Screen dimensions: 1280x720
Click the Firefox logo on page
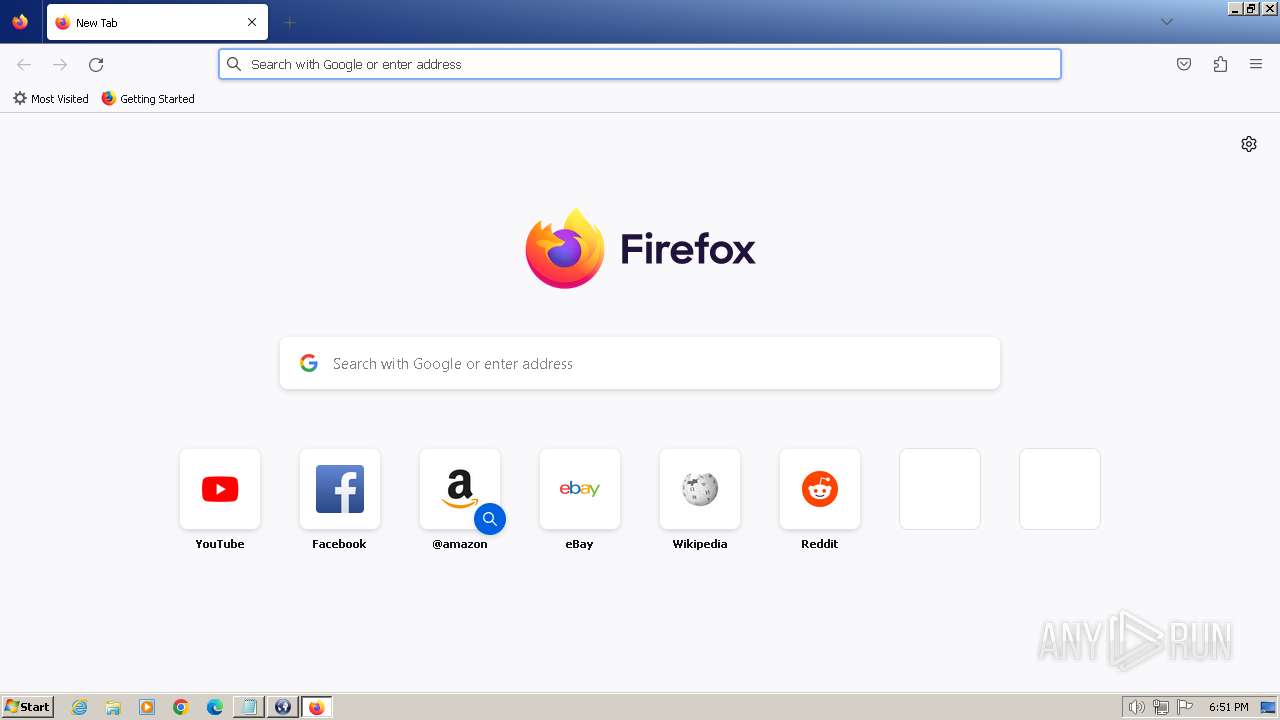tap(640, 248)
